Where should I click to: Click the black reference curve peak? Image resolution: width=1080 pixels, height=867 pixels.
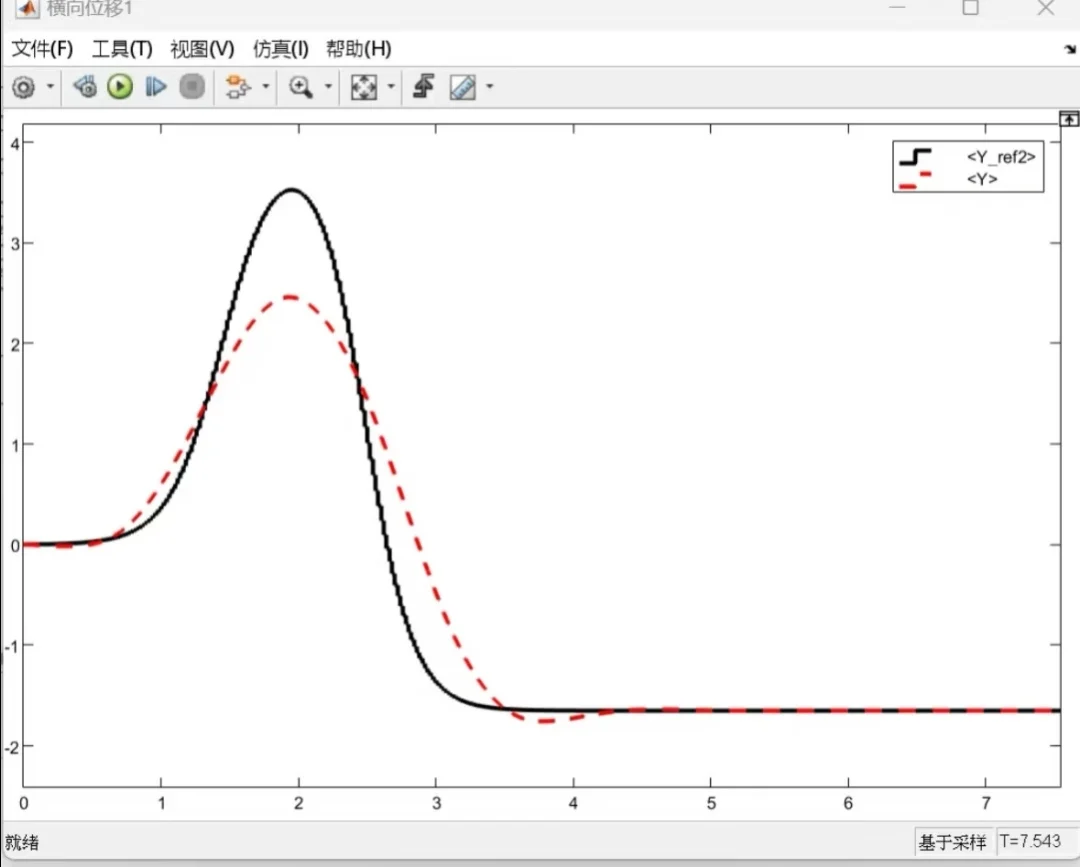pos(292,189)
